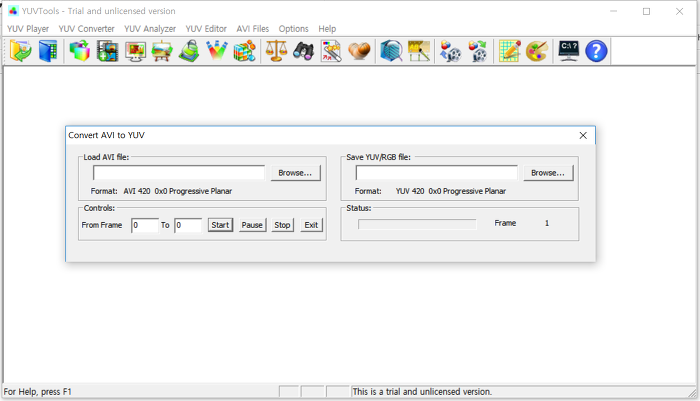The height and width of the screenshot is (401, 700).
Task: Click the monitor with picture icon
Action: tap(135, 51)
